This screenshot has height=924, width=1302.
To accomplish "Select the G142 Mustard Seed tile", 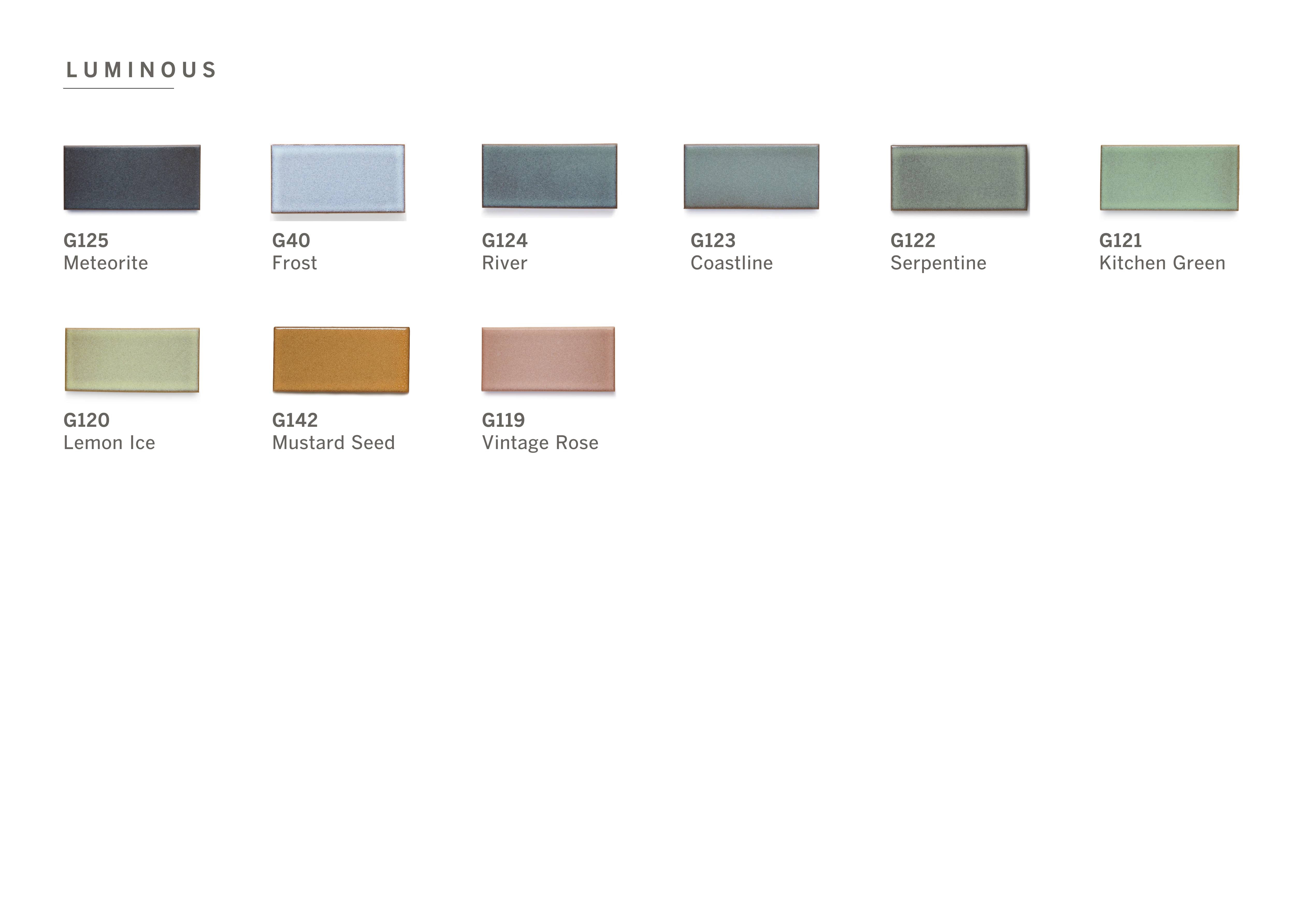I will click(x=341, y=360).
